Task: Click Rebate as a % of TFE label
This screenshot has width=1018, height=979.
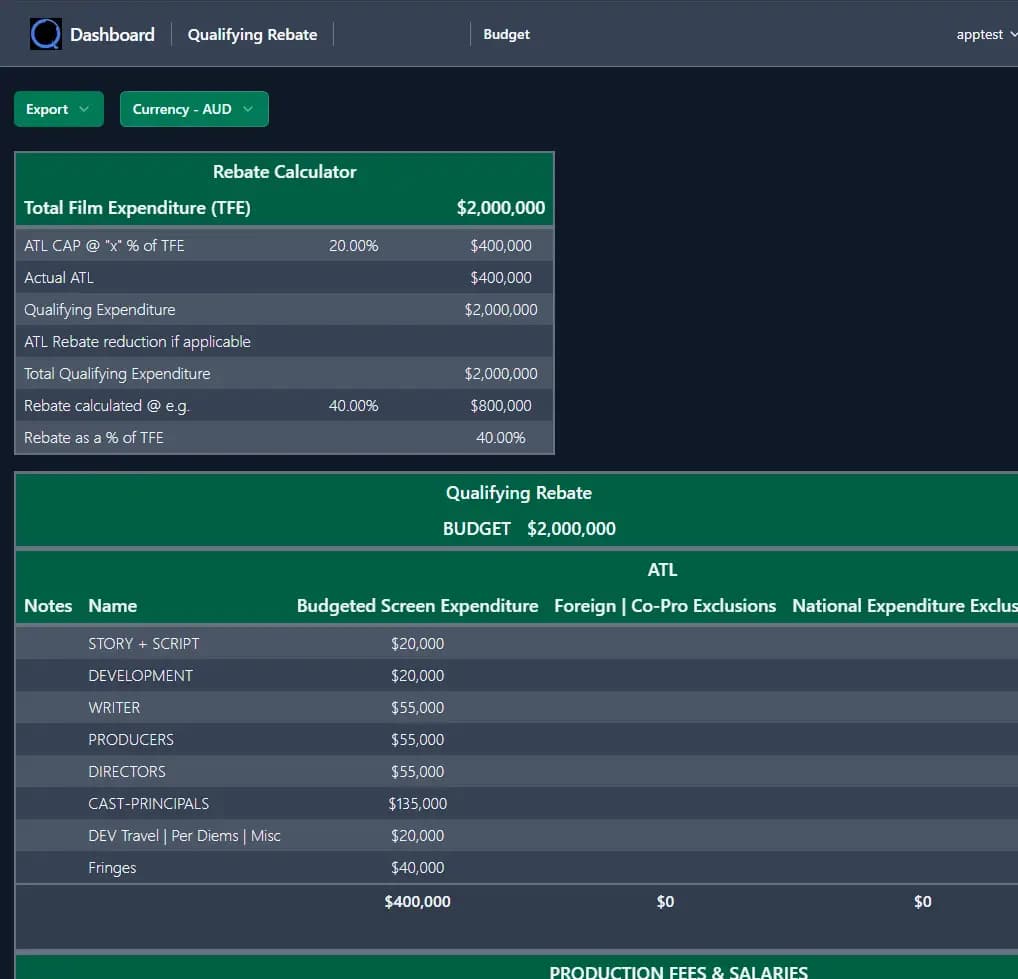Action: pos(93,438)
